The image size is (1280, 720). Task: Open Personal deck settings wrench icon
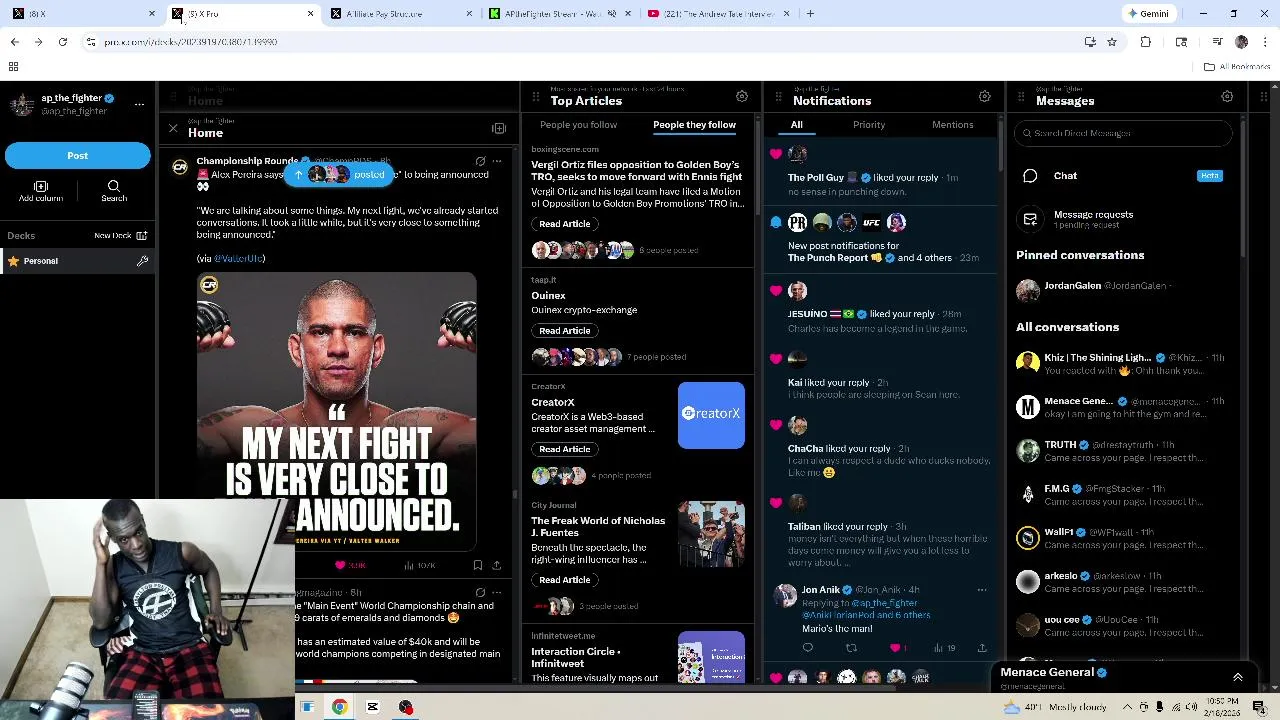[142, 261]
